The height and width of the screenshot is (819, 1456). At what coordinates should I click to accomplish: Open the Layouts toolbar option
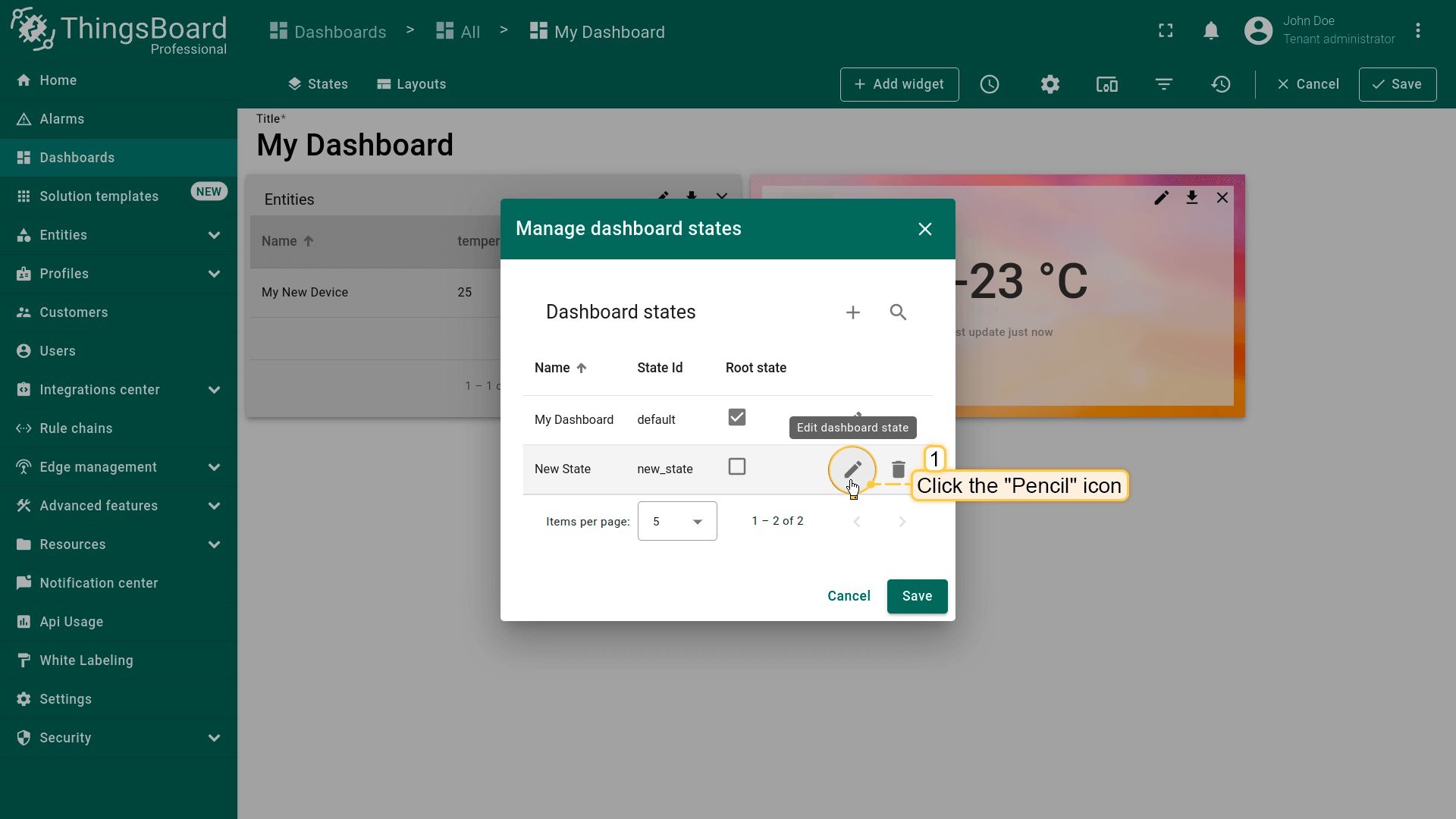(x=412, y=84)
